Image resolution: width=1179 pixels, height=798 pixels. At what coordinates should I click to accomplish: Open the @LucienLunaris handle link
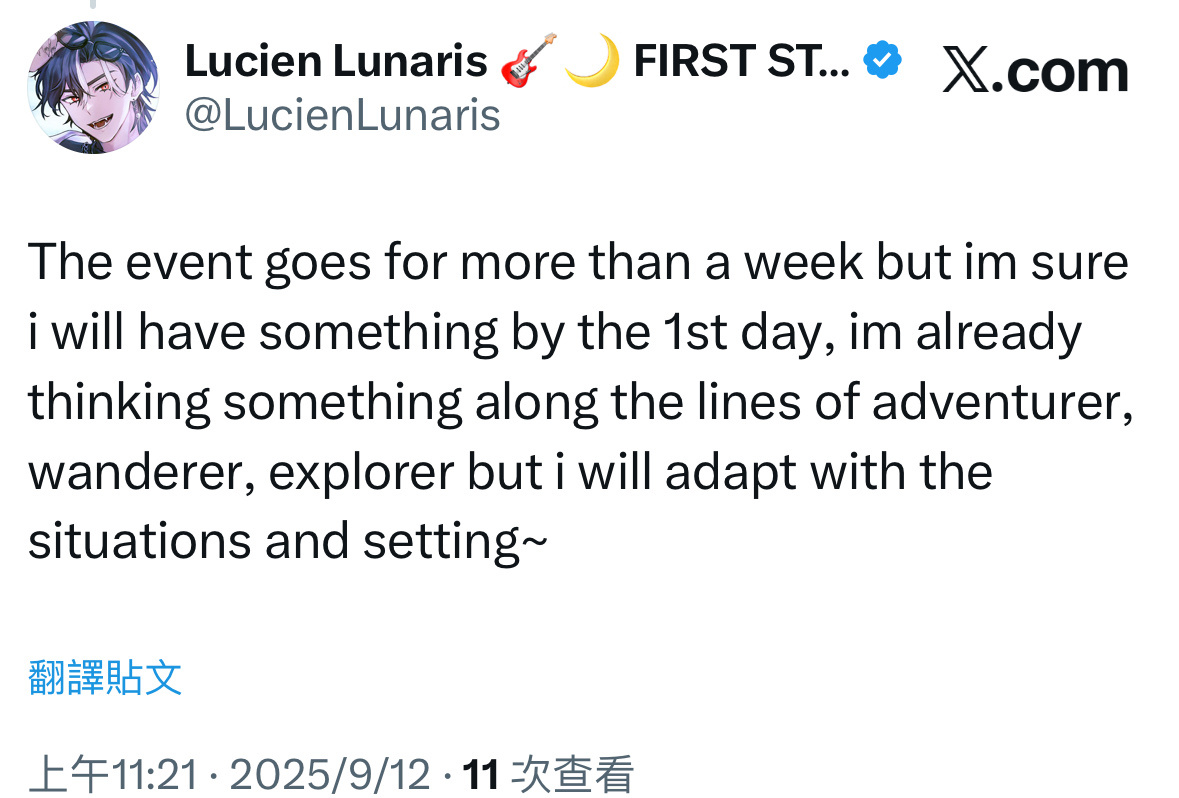pyautogui.click(x=342, y=116)
